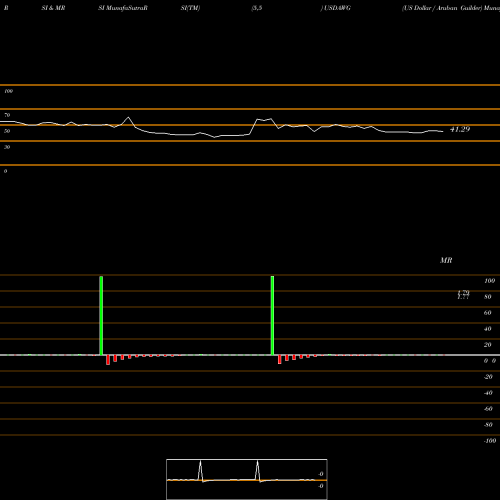Click the 60 label on MR axis
The image size is (500, 500).
tap(488, 313)
